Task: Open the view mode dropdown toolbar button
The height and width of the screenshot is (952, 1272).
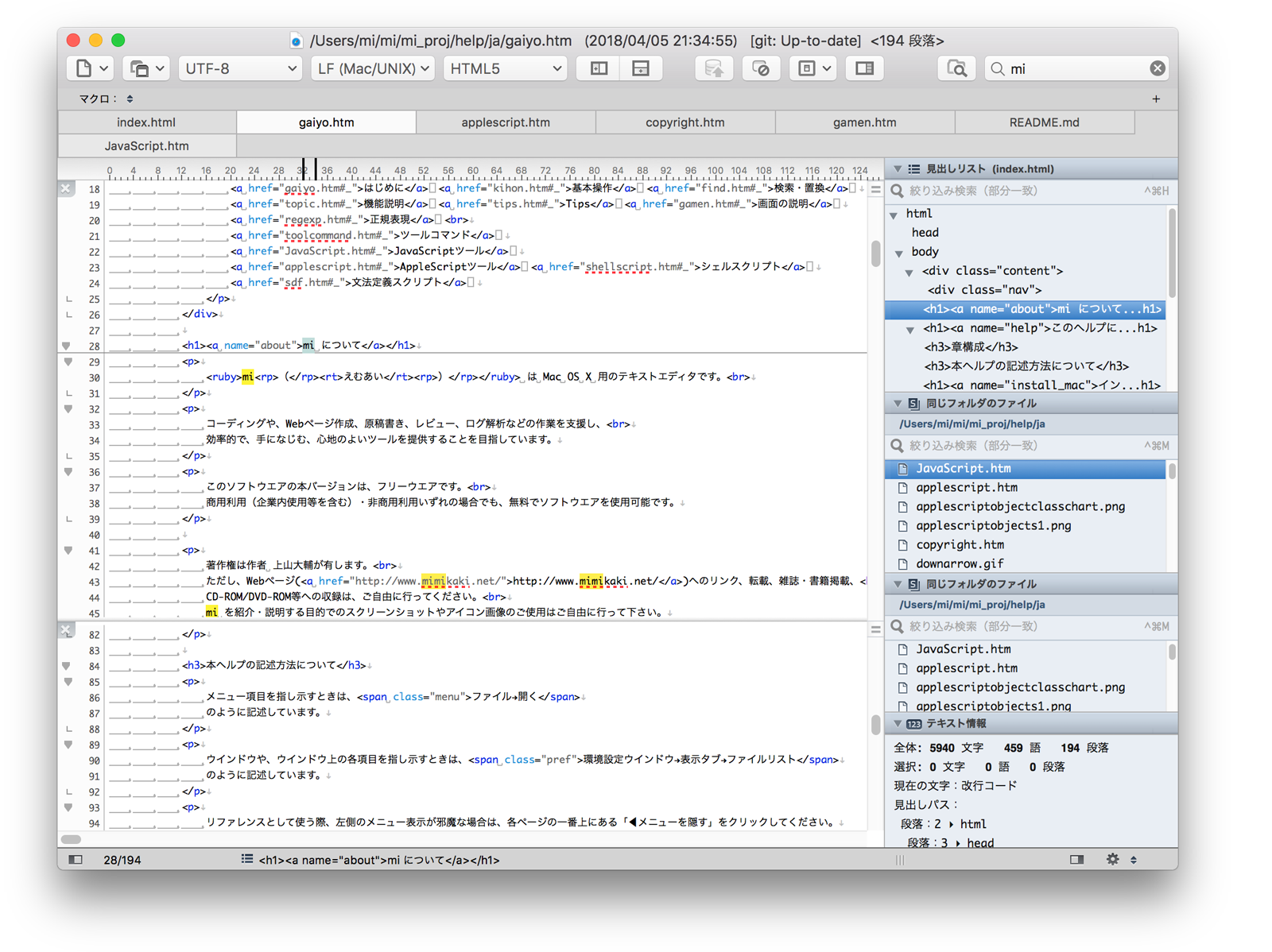Action: 814,68
